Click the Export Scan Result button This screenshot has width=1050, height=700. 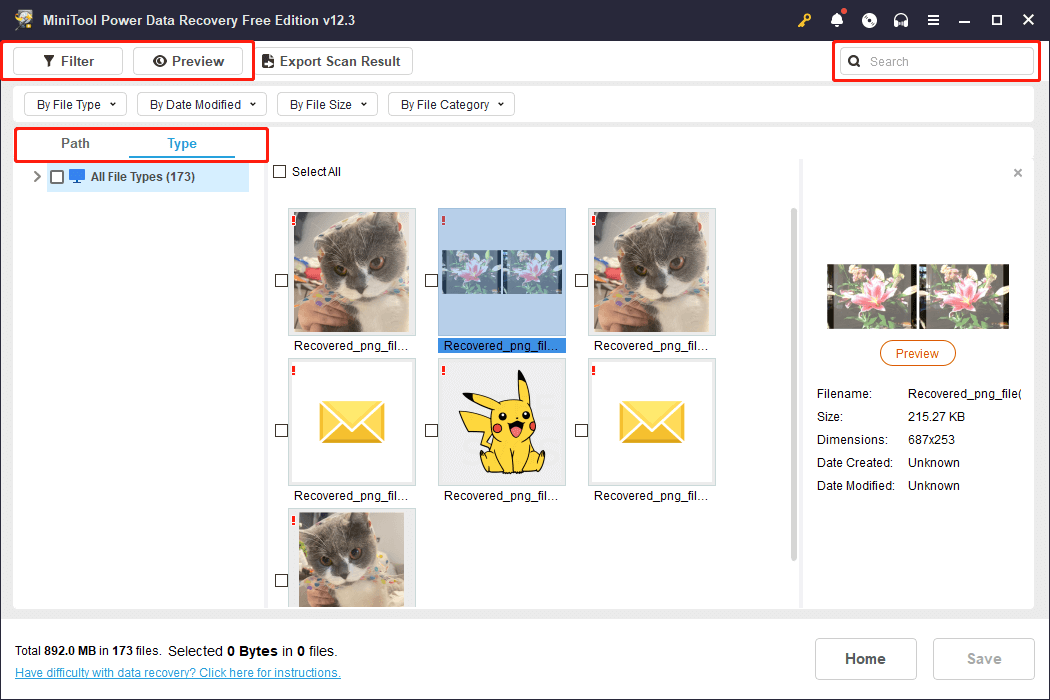(331, 61)
